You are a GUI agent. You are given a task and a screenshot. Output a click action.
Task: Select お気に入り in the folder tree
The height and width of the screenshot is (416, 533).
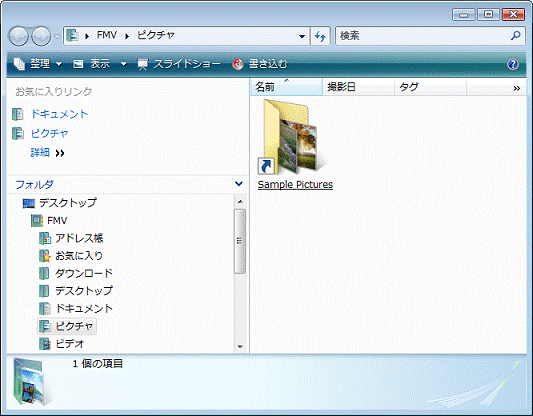[x=79, y=256]
